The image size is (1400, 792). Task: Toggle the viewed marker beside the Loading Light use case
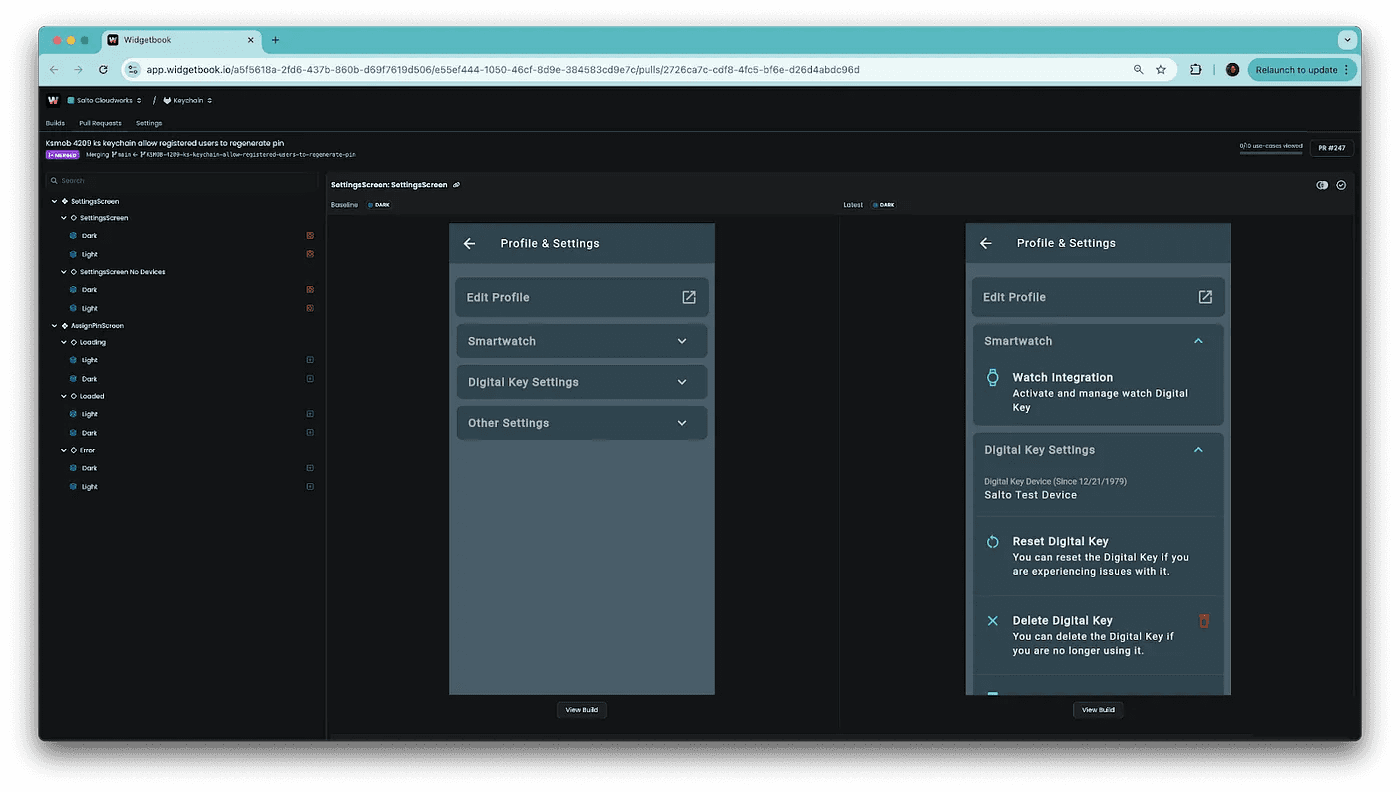(310, 360)
